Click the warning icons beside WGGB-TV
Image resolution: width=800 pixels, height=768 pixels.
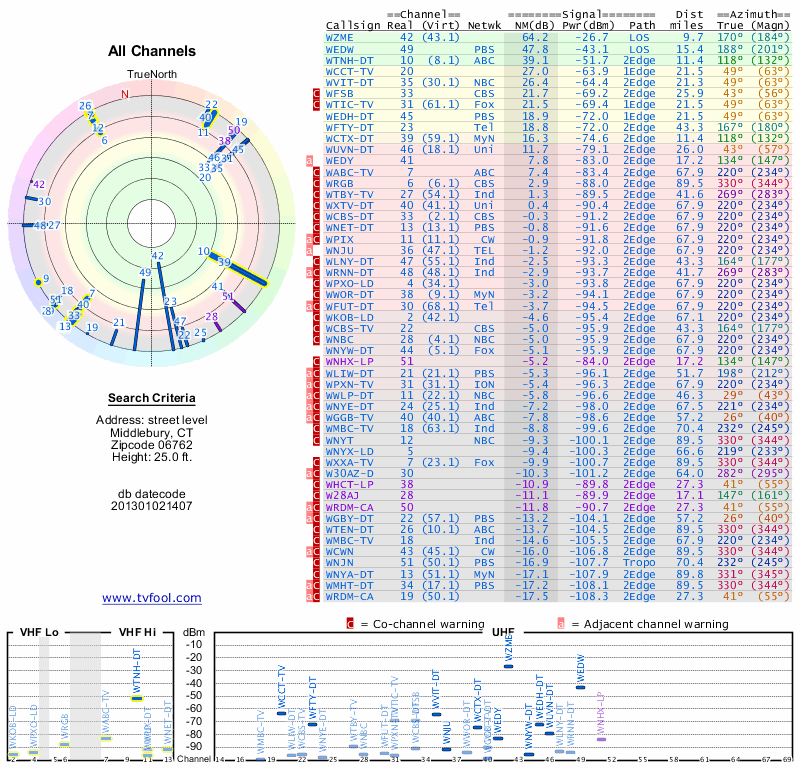click(x=313, y=417)
